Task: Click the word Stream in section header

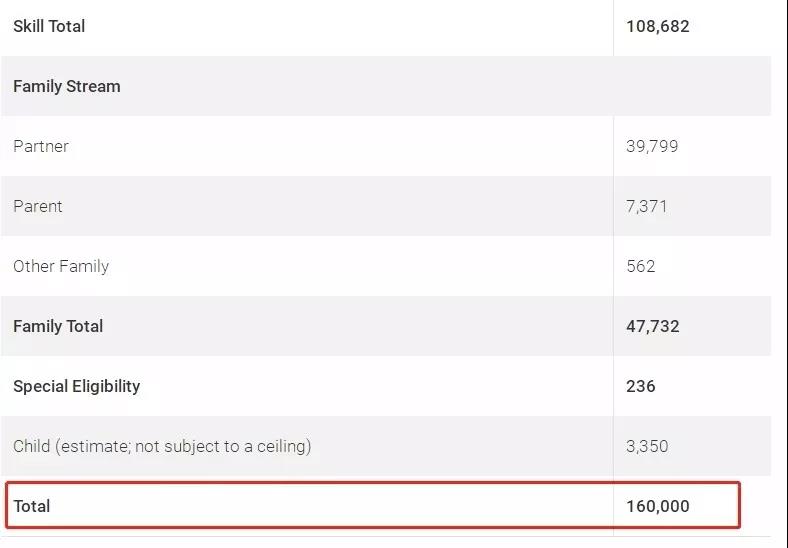Action: [x=93, y=86]
